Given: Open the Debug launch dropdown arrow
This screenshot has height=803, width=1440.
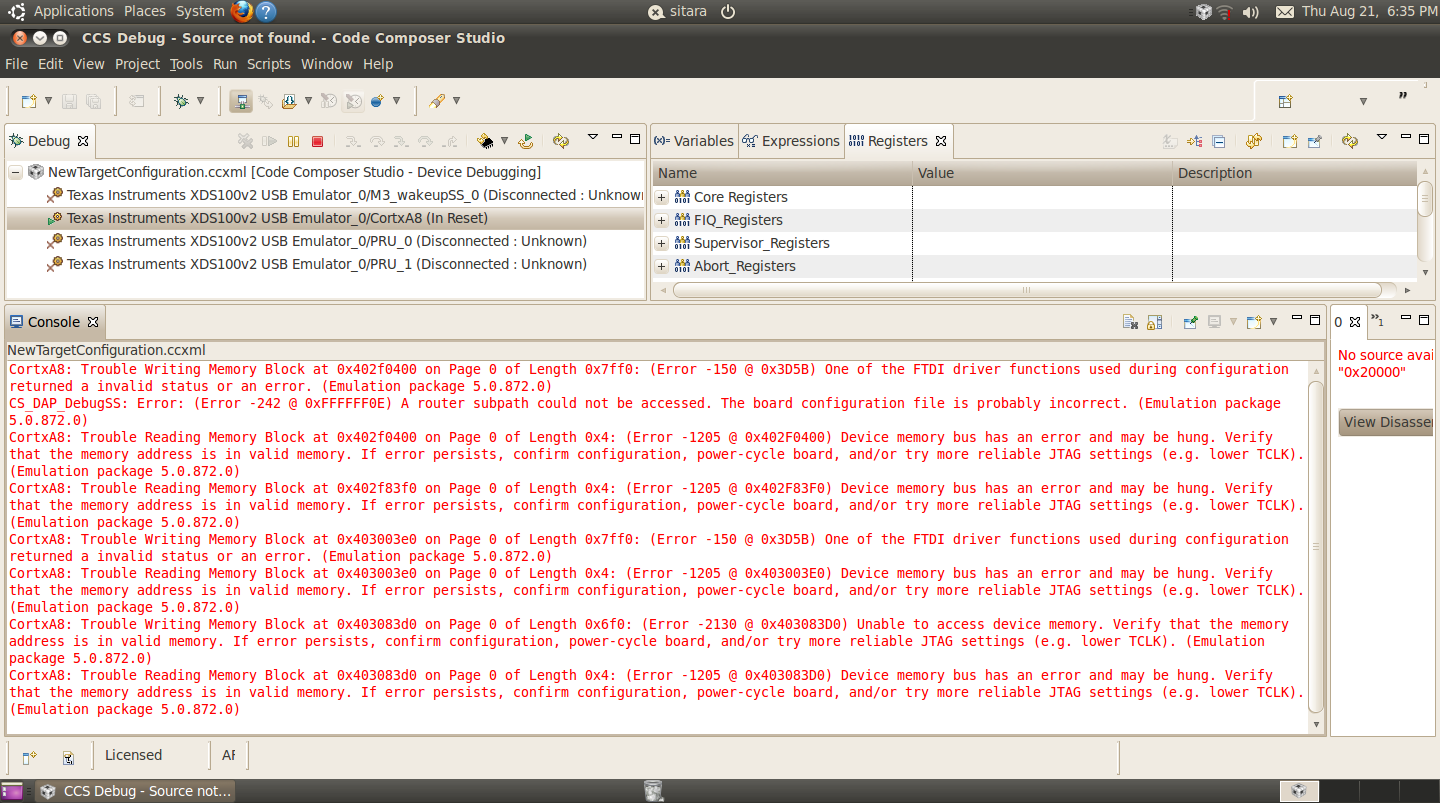Looking at the screenshot, I should [200, 101].
